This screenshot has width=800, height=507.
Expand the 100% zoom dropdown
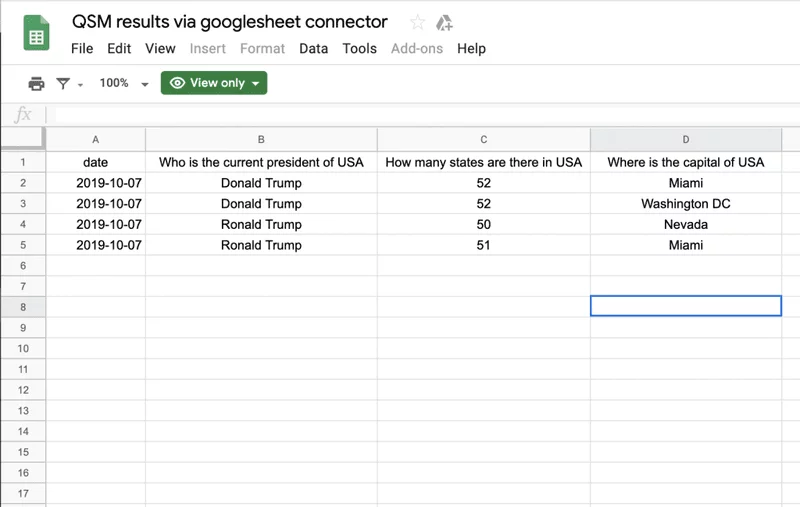[145, 84]
